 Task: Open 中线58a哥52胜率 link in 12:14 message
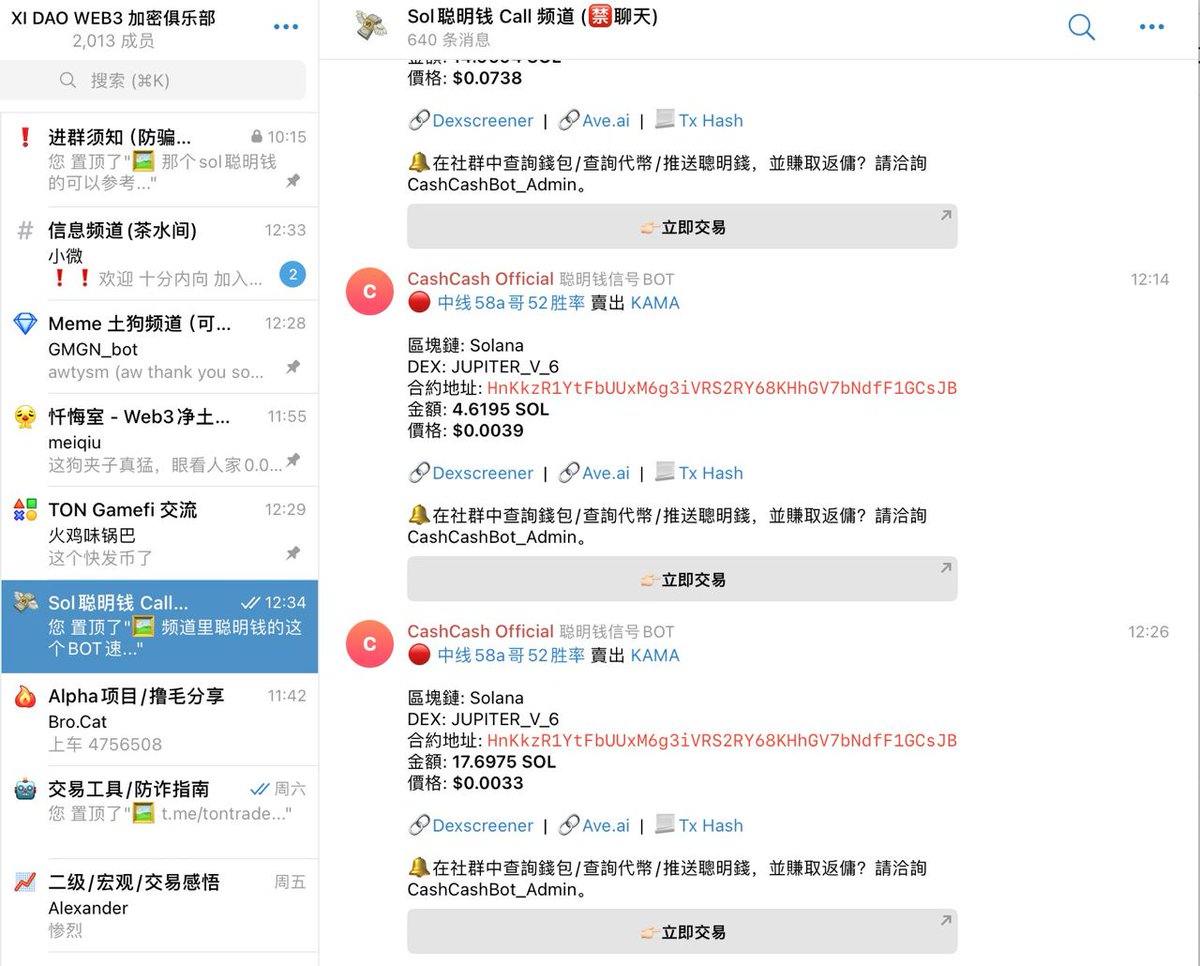(x=511, y=302)
